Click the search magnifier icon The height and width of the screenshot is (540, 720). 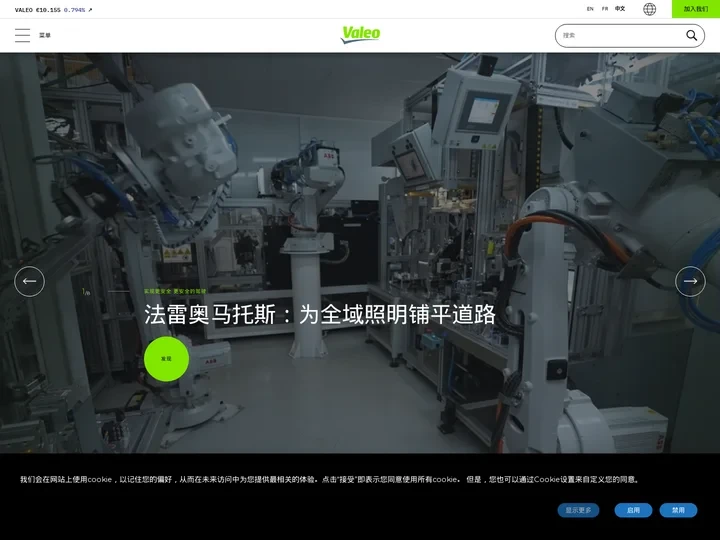point(691,35)
